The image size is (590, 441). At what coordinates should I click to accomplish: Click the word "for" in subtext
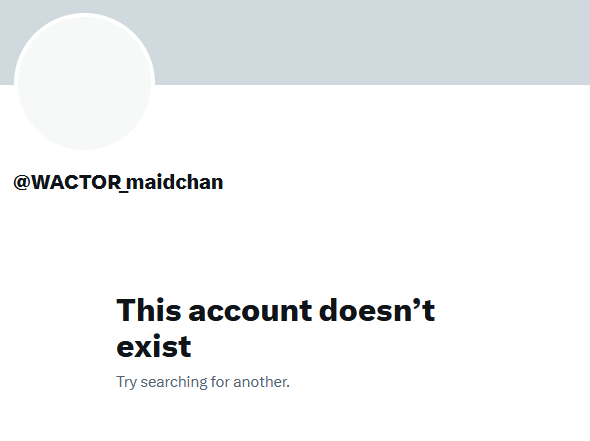pyautogui.click(x=220, y=382)
